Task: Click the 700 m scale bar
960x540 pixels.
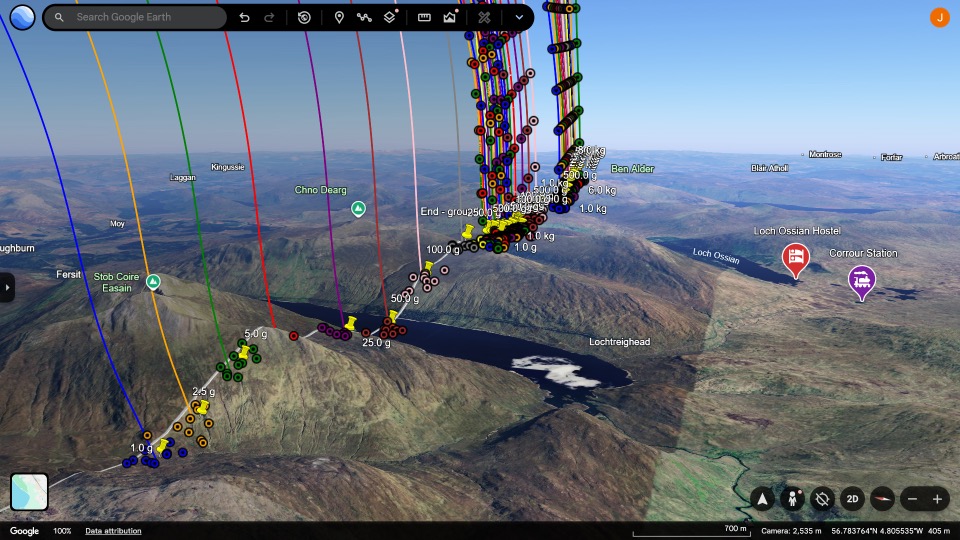Action: click(x=691, y=531)
